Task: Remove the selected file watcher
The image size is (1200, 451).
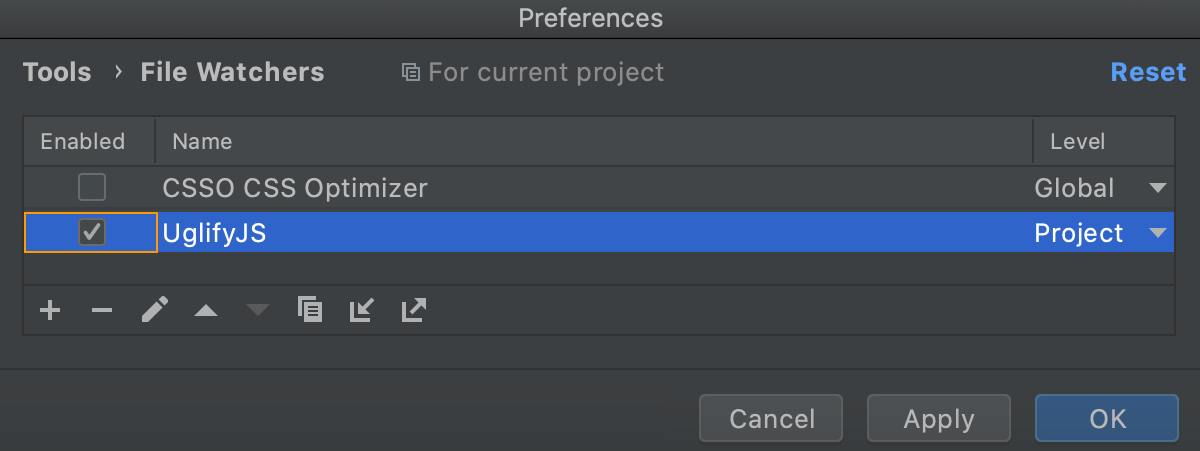Action: coord(102,310)
